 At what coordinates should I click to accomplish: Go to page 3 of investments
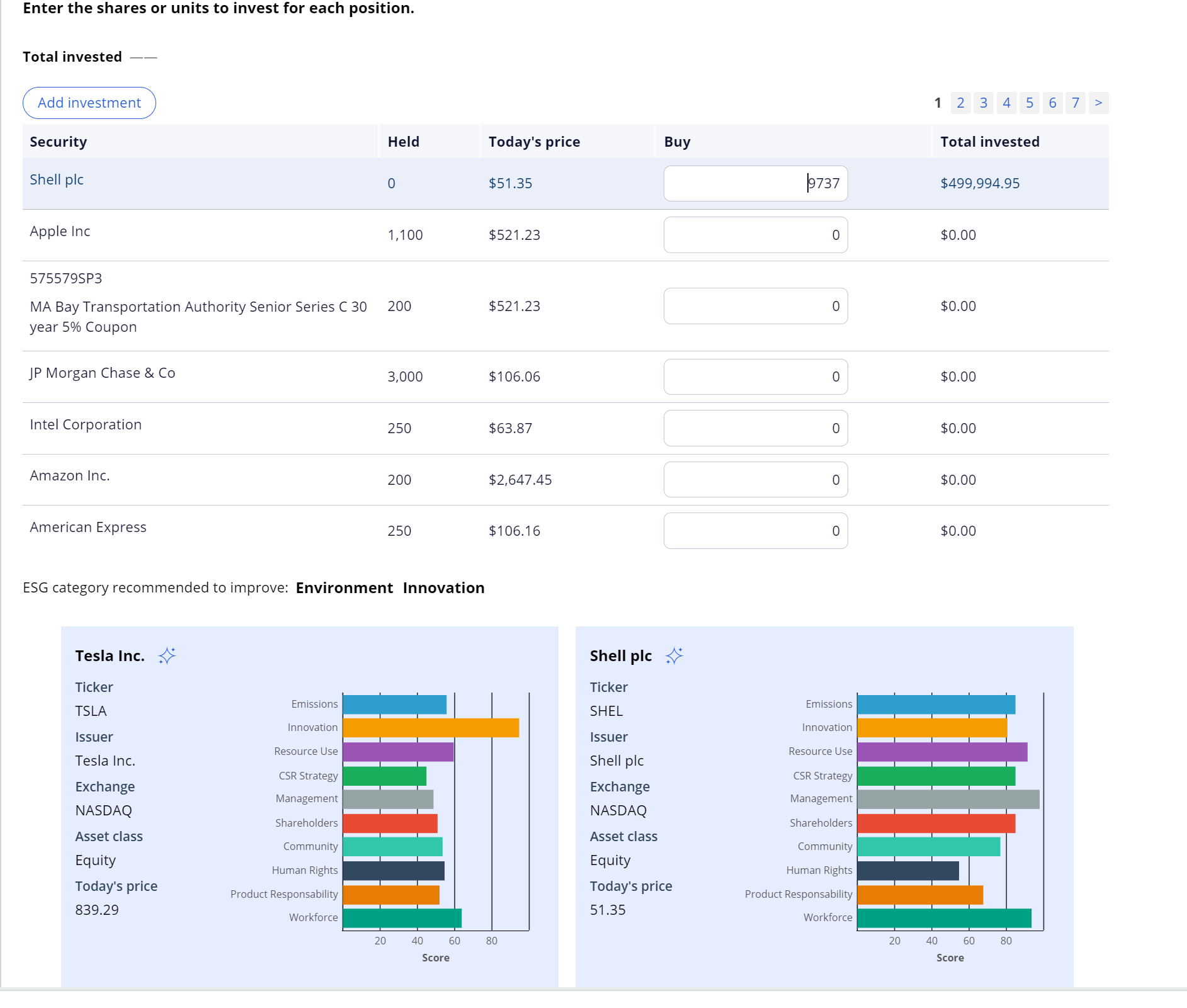coord(984,103)
